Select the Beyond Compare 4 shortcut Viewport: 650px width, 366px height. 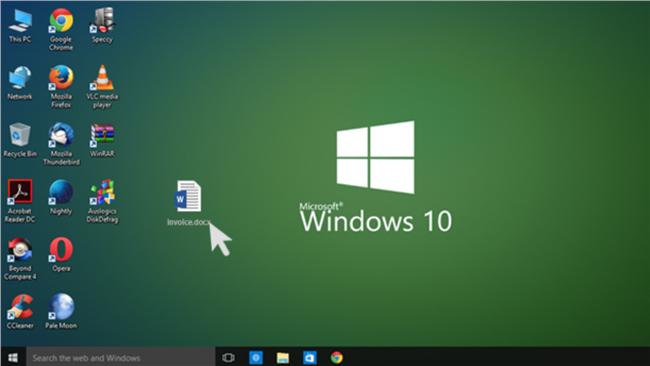(x=19, y=258)
